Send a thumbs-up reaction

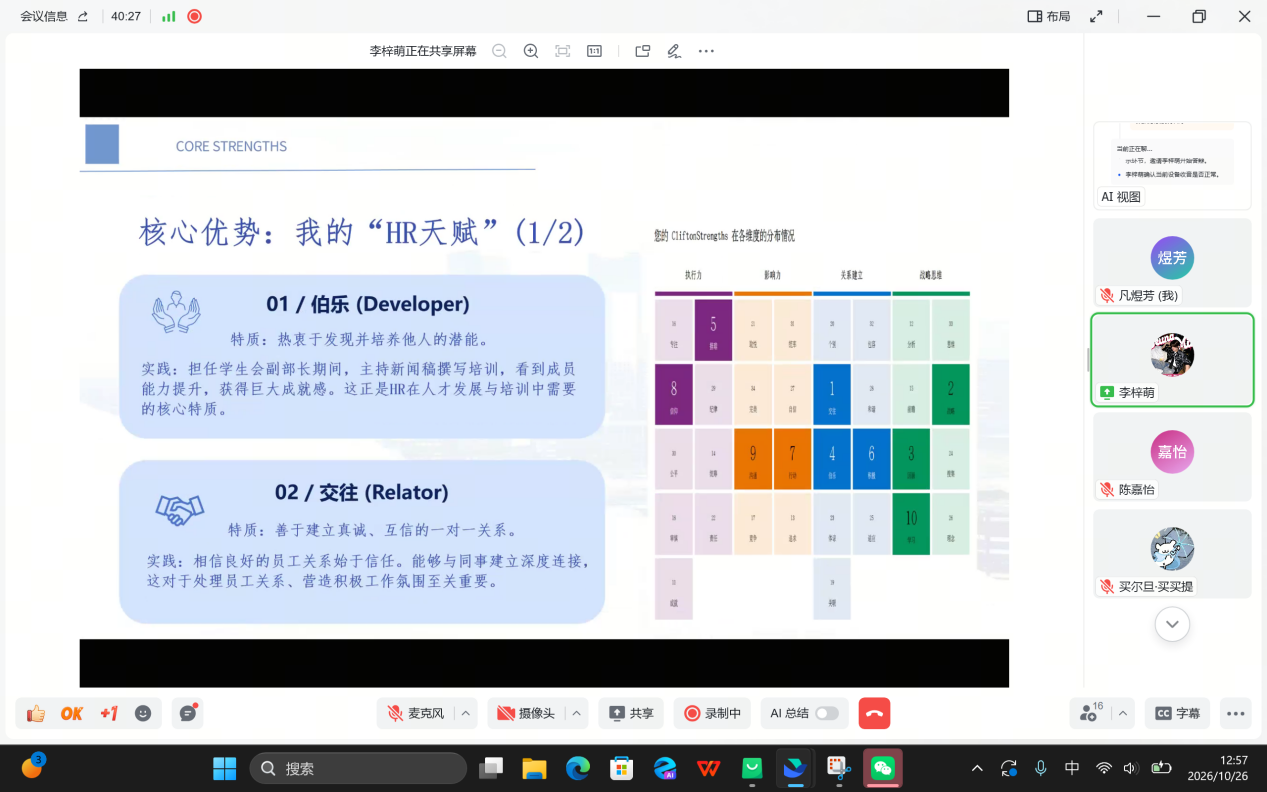click(36, 713)
